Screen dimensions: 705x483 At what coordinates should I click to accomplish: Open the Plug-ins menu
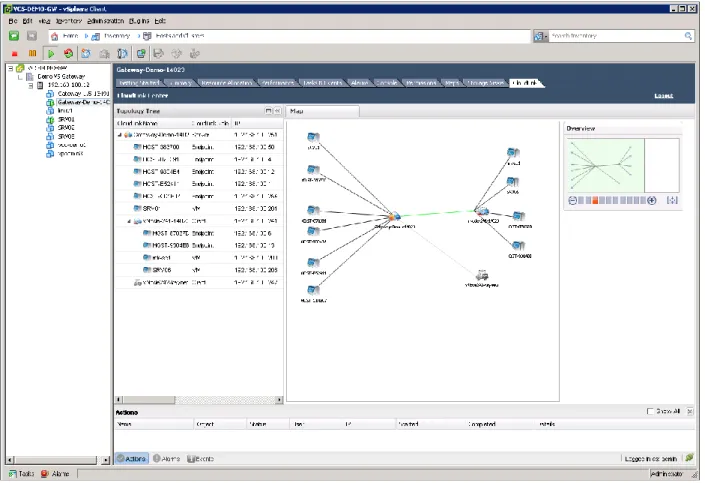pyautogui.click(x=139, y=21)
